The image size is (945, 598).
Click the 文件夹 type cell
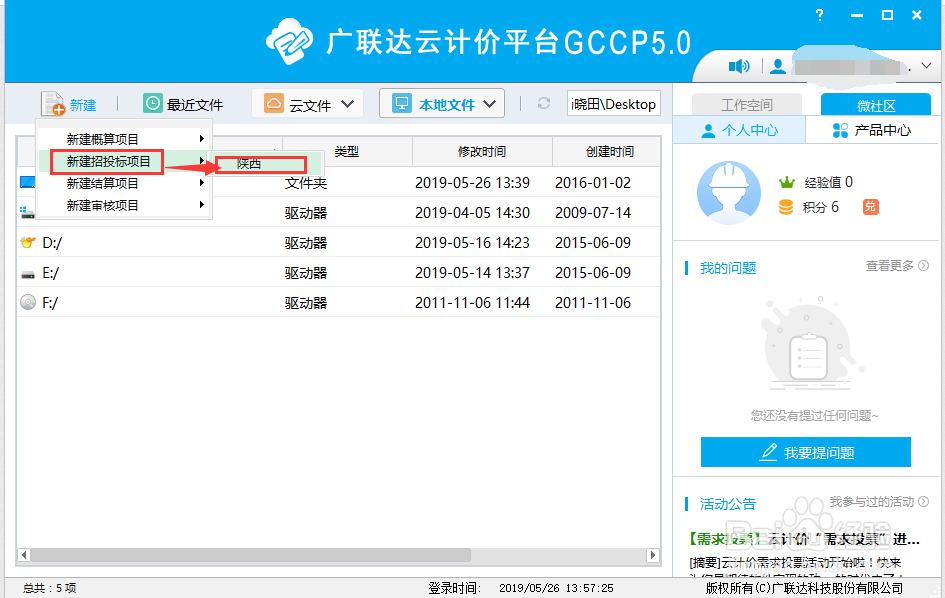click(306, 183)
